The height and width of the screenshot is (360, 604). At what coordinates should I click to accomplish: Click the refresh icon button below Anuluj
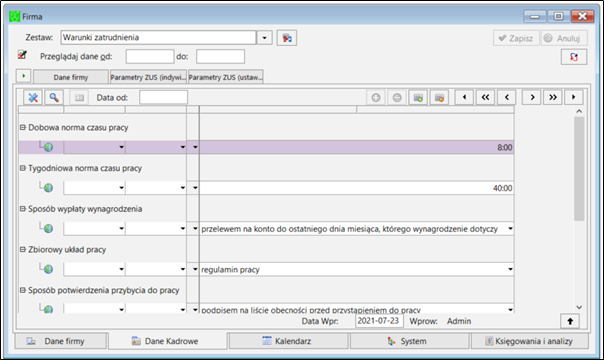[574, 57]
